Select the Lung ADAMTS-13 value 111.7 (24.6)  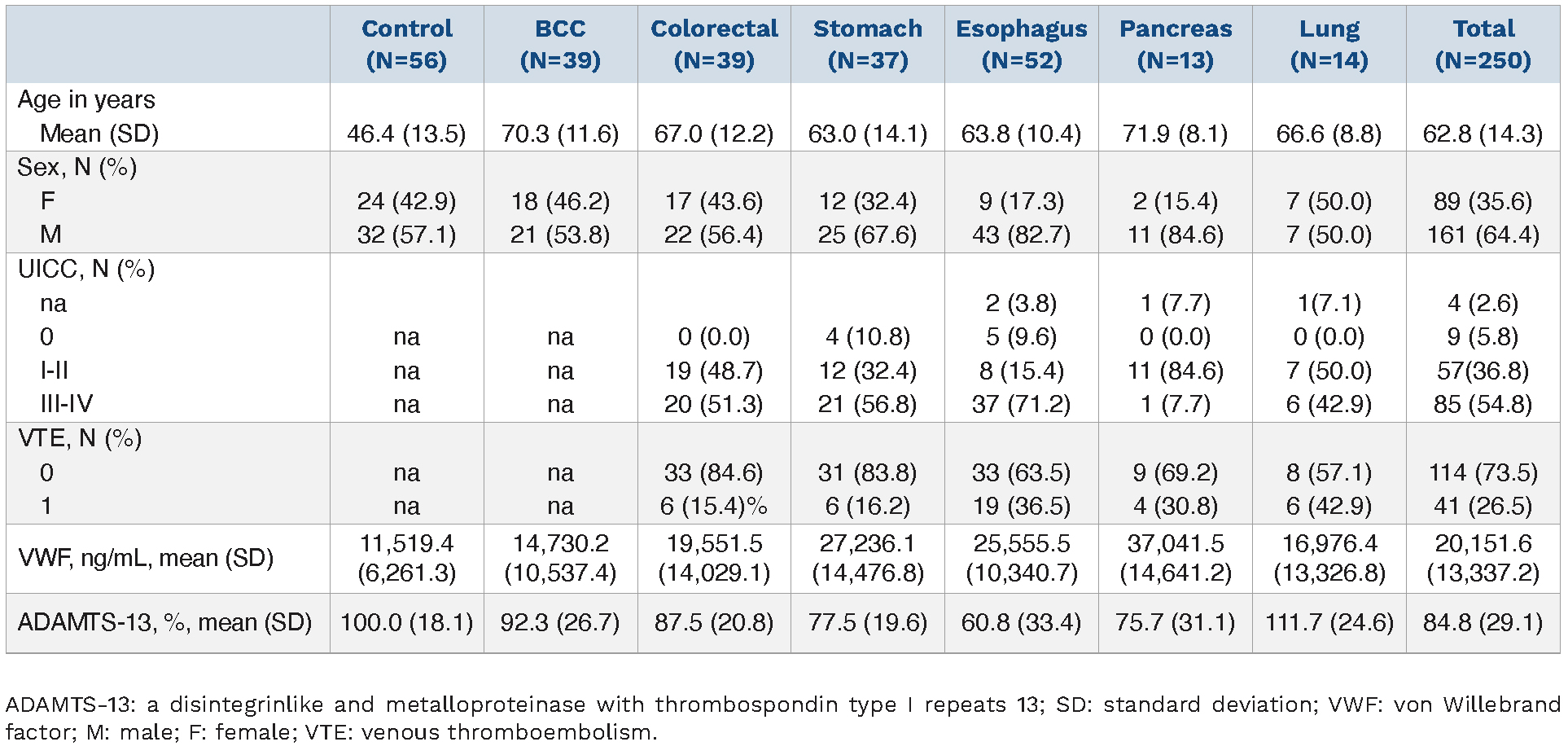[x=1329, y=622]
